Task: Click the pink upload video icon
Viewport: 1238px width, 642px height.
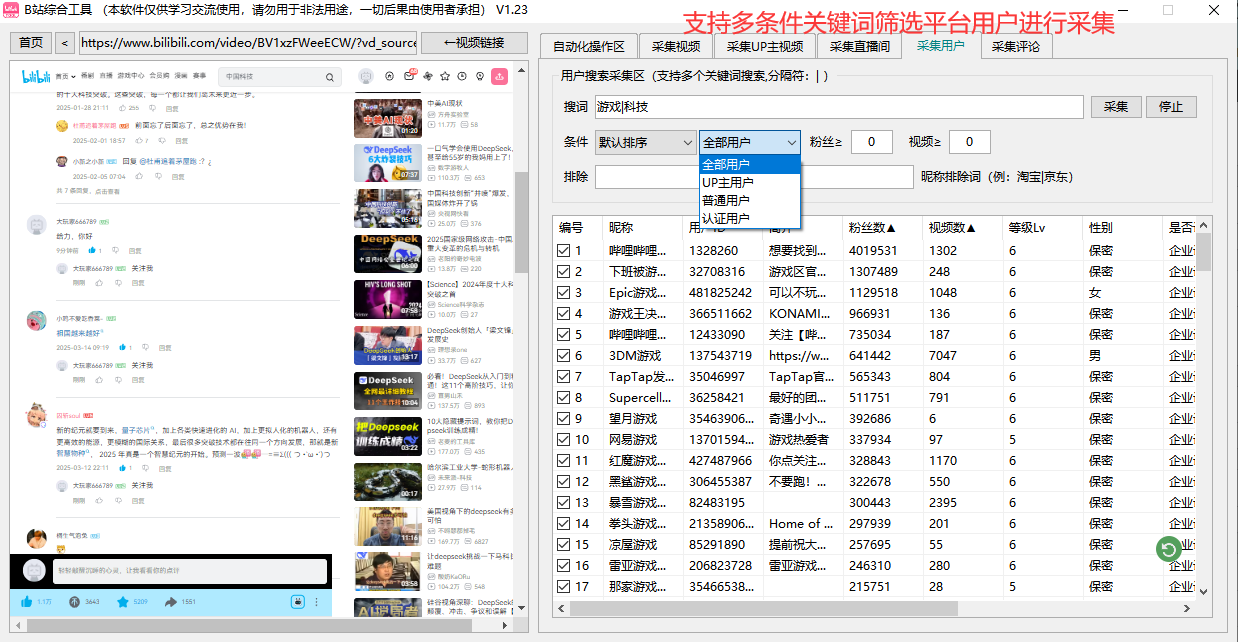Action: click(x=500, y=76)
